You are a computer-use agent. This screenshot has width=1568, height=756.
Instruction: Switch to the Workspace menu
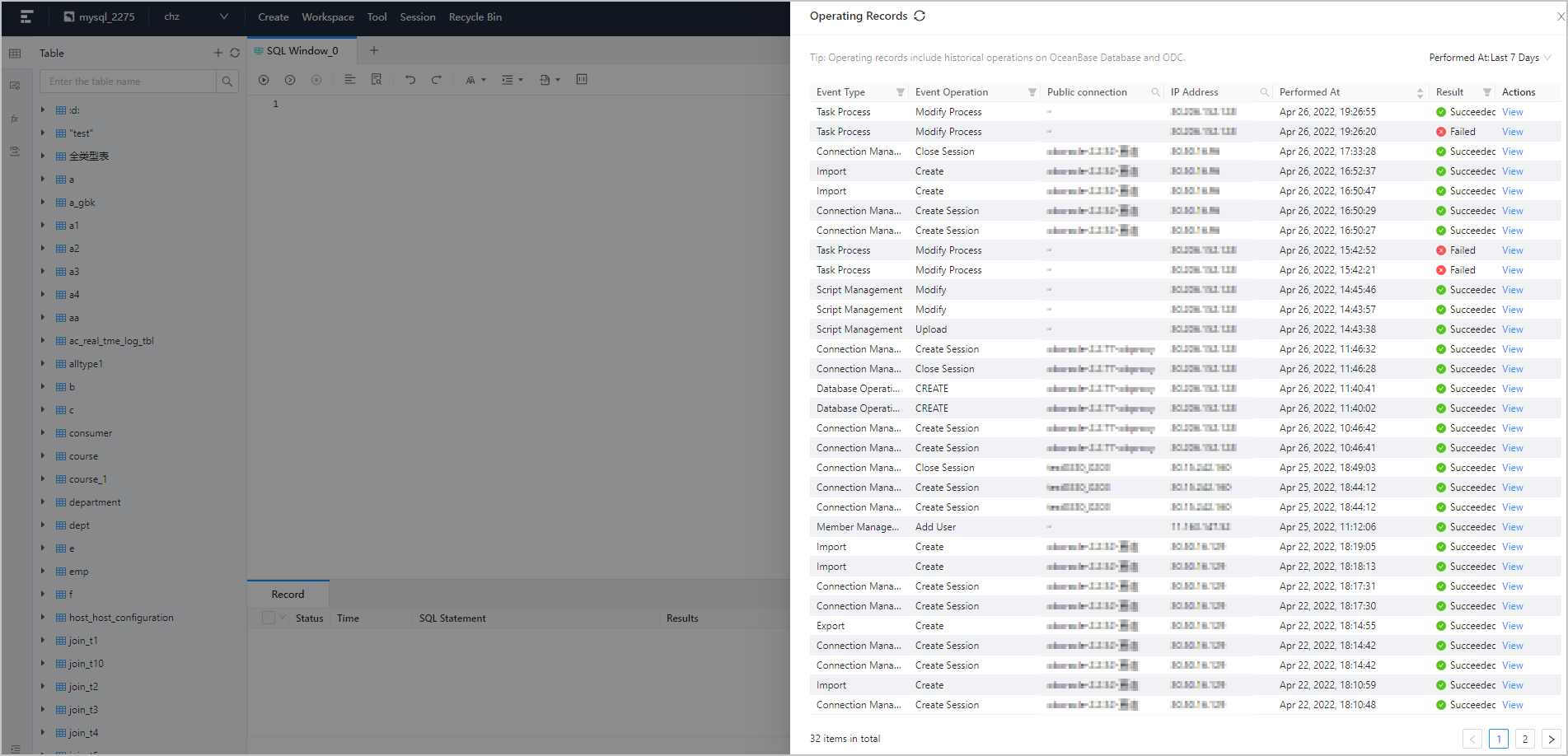coord(327,16)
